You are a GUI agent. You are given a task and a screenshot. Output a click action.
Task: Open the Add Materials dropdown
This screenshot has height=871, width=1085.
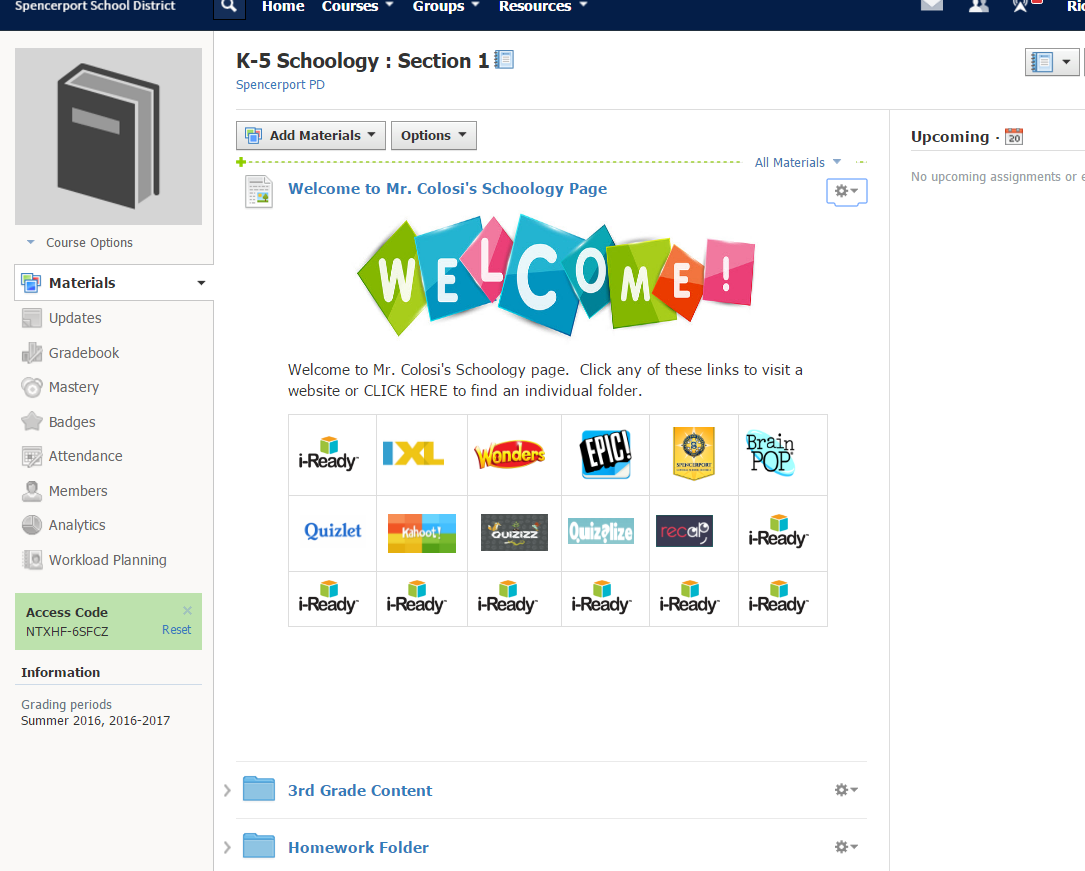[x=310, y=136]
